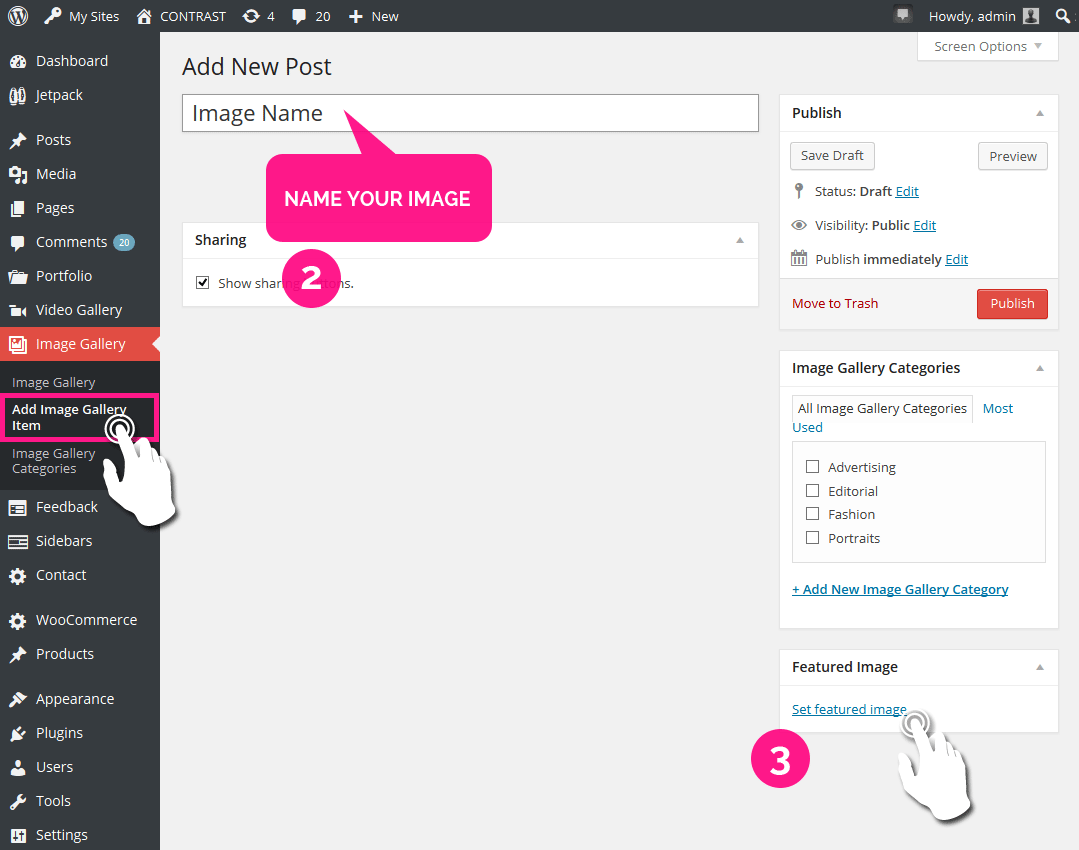The width and height of the screenshot is (1079, 850).
Task: Switch to the Most Used tab
Action: click(997, 408)
